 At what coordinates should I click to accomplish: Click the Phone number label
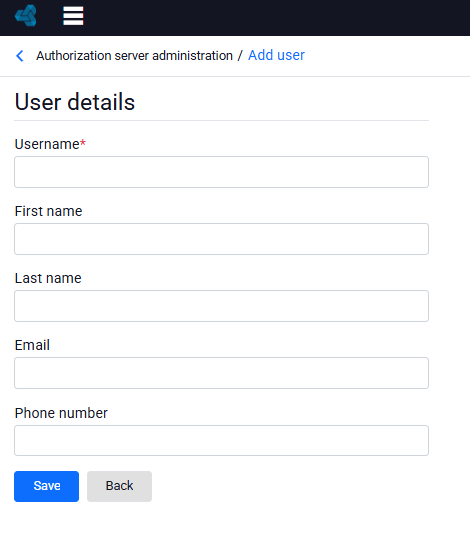pos(61,413)
